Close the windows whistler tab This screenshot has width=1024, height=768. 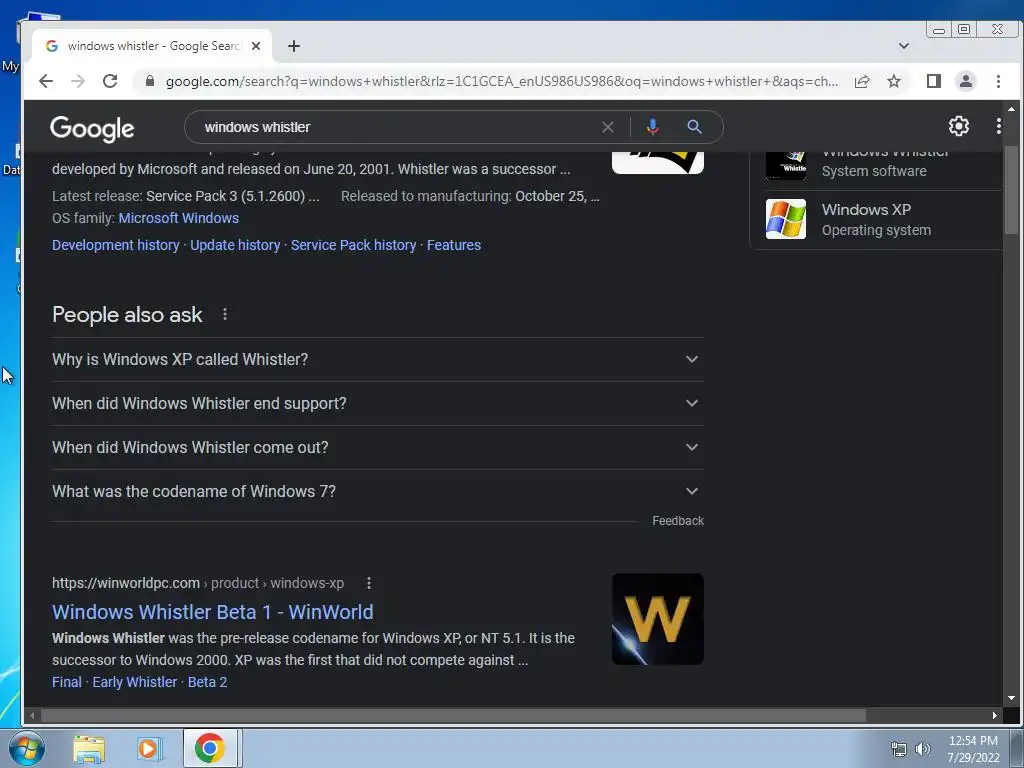click(256, 46)
